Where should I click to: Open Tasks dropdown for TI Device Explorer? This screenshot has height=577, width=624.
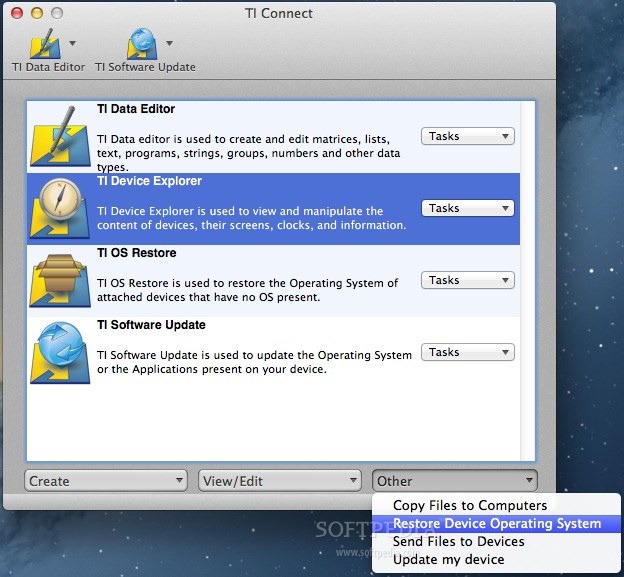(468, 208)
